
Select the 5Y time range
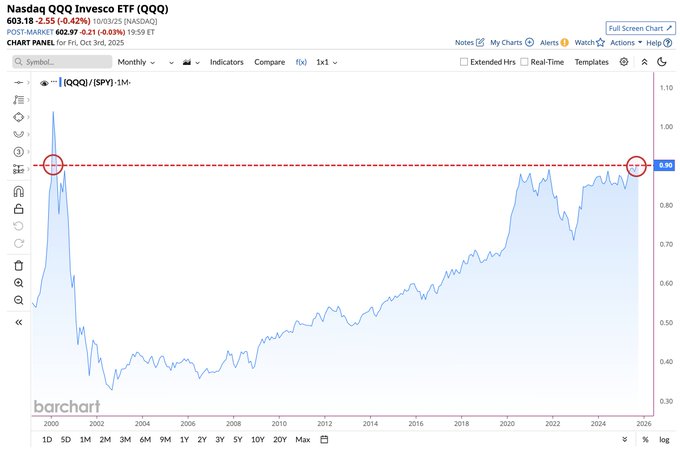click(238, 439)
